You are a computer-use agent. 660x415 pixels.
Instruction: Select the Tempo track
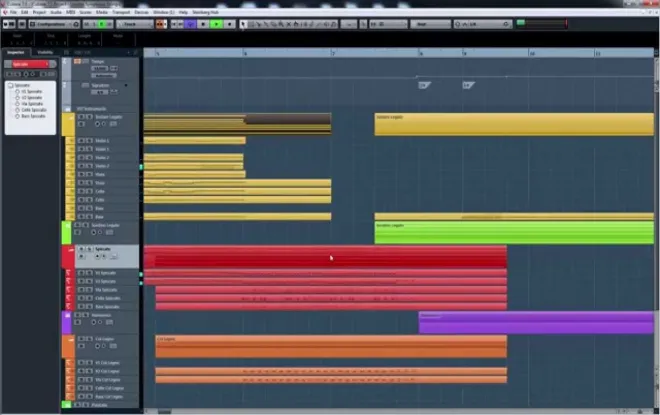click(x=98, y=61)
